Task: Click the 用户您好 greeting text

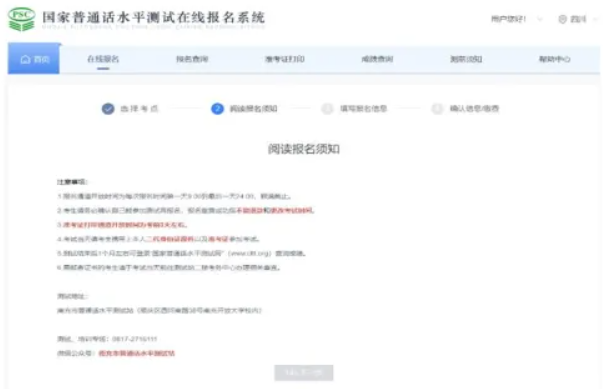Action: [508, 19]
